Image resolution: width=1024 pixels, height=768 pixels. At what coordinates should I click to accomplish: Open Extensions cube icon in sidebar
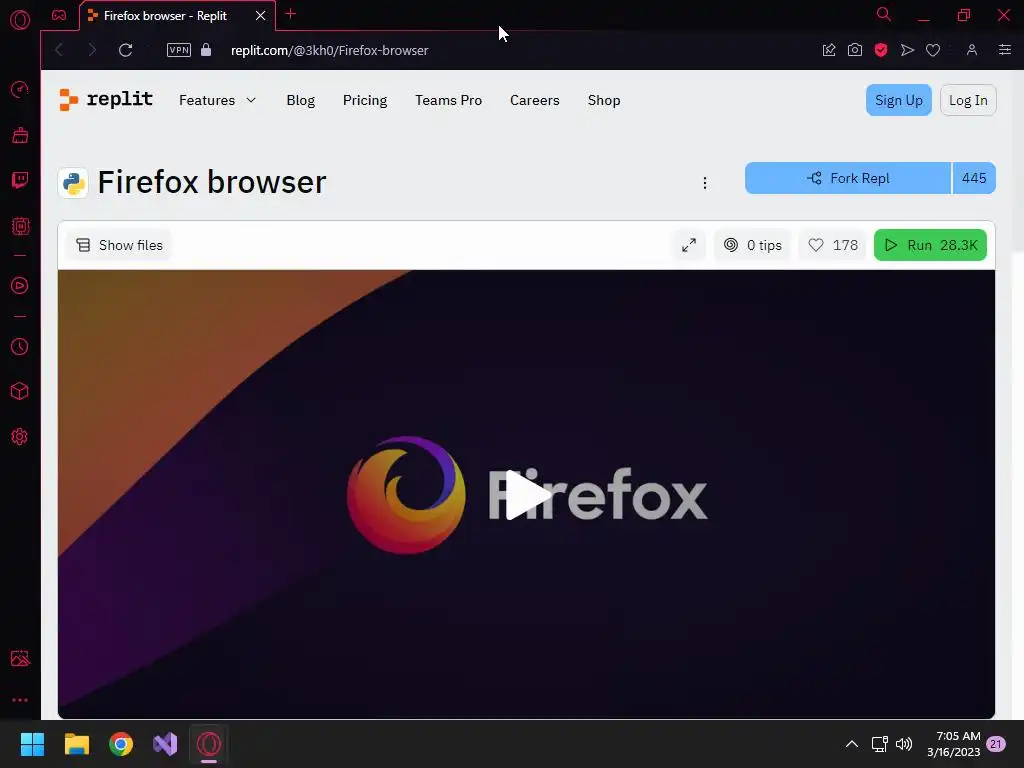[20, 391]
